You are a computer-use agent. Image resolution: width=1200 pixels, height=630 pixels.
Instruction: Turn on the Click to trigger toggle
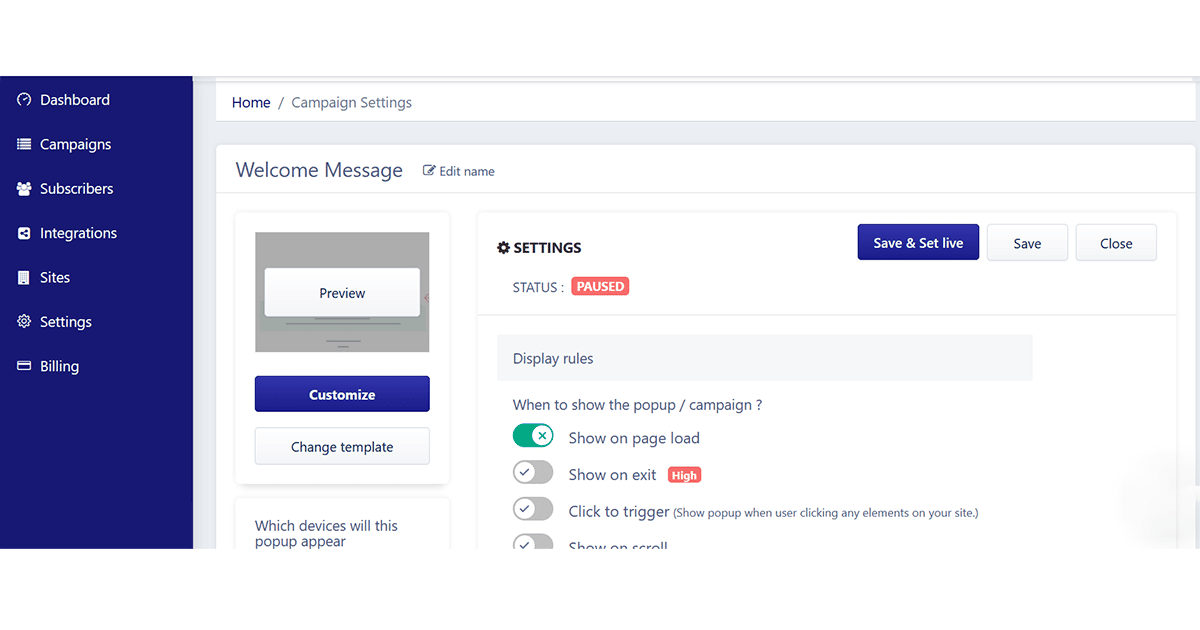pyautogui.click(x=533, y=509)
